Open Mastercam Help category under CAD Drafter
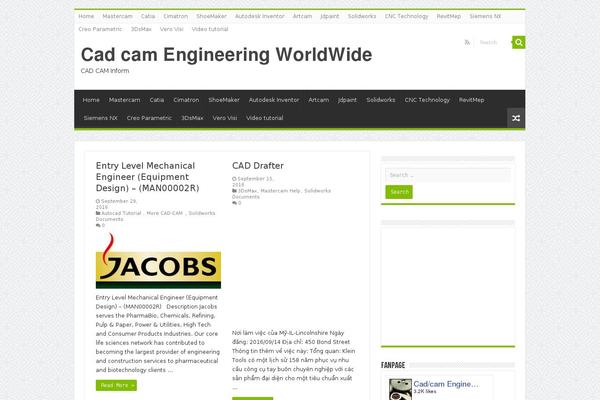Screen dimensions: 600x400 pos(280,191)
